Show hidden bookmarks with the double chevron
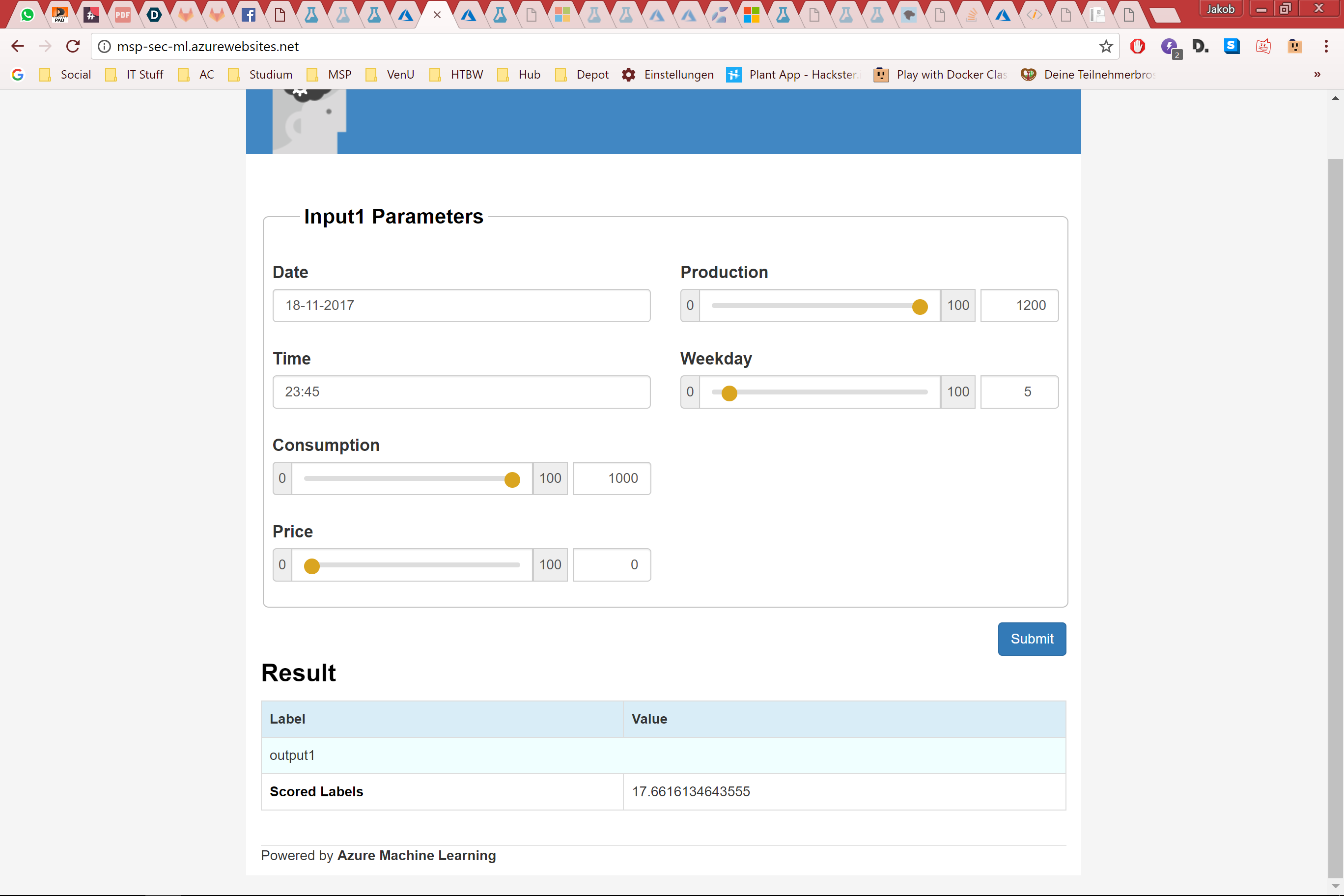 pos(1316,75)
